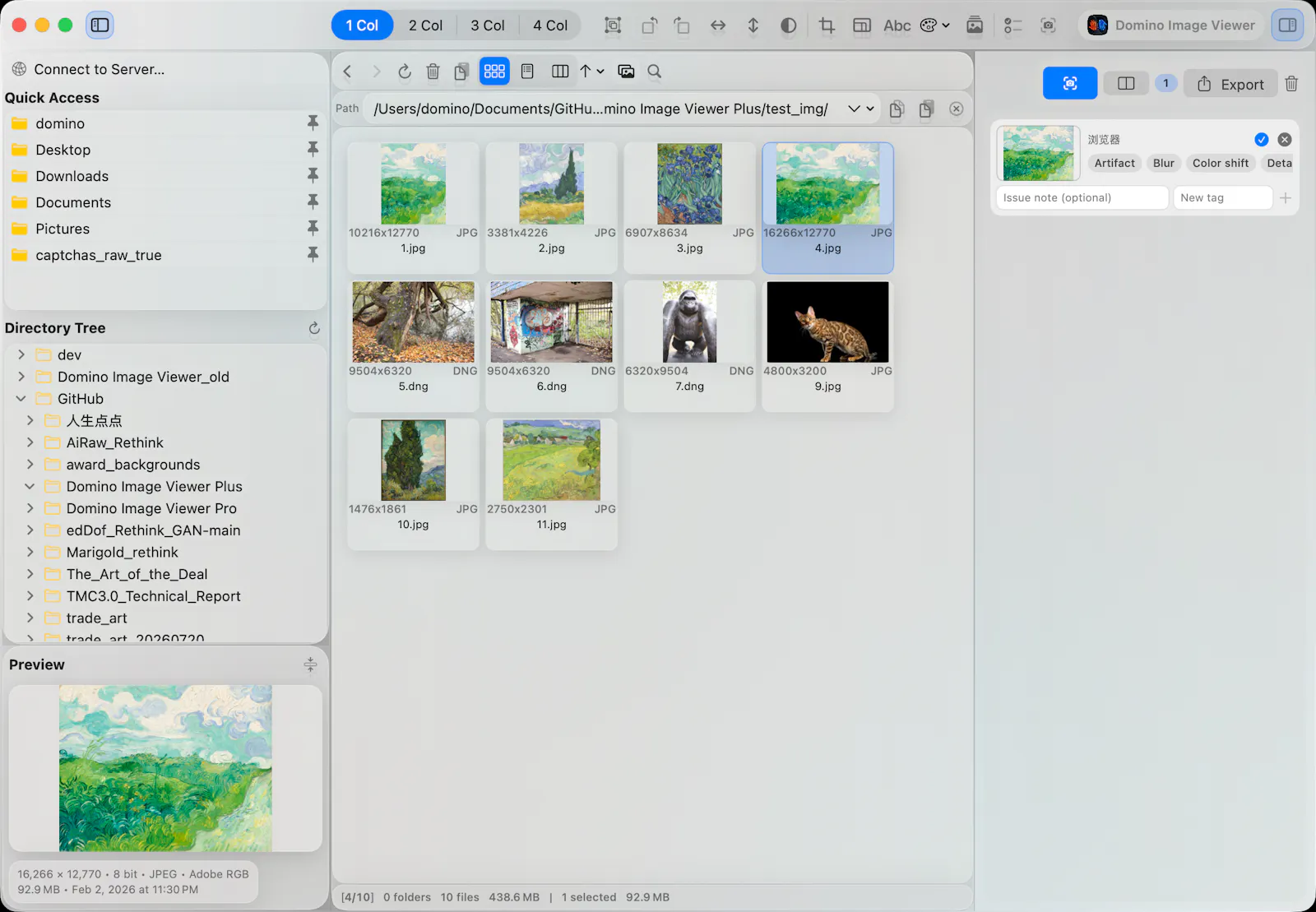The height and width of the screenshot is (912, 1316).
Task: Expand the Marigold_rethink folder
Action: tap(30, 552)
